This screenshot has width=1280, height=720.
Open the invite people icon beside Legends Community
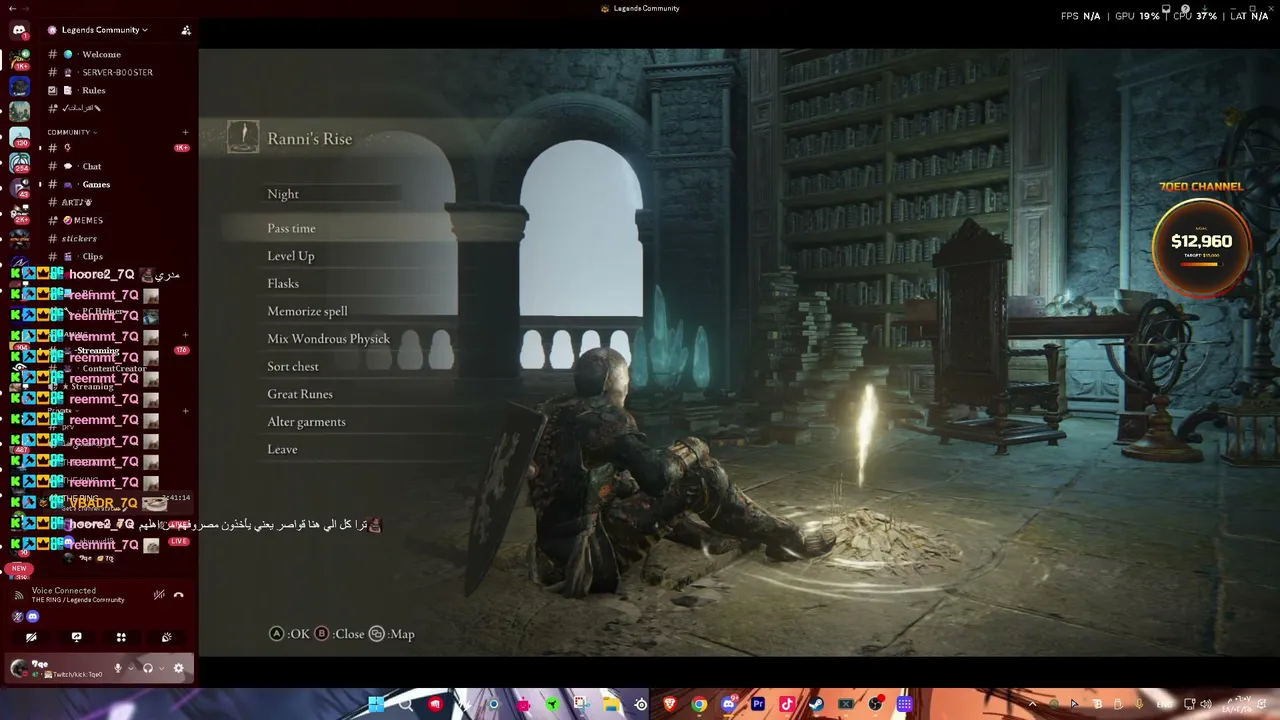(x=186, y=30)
